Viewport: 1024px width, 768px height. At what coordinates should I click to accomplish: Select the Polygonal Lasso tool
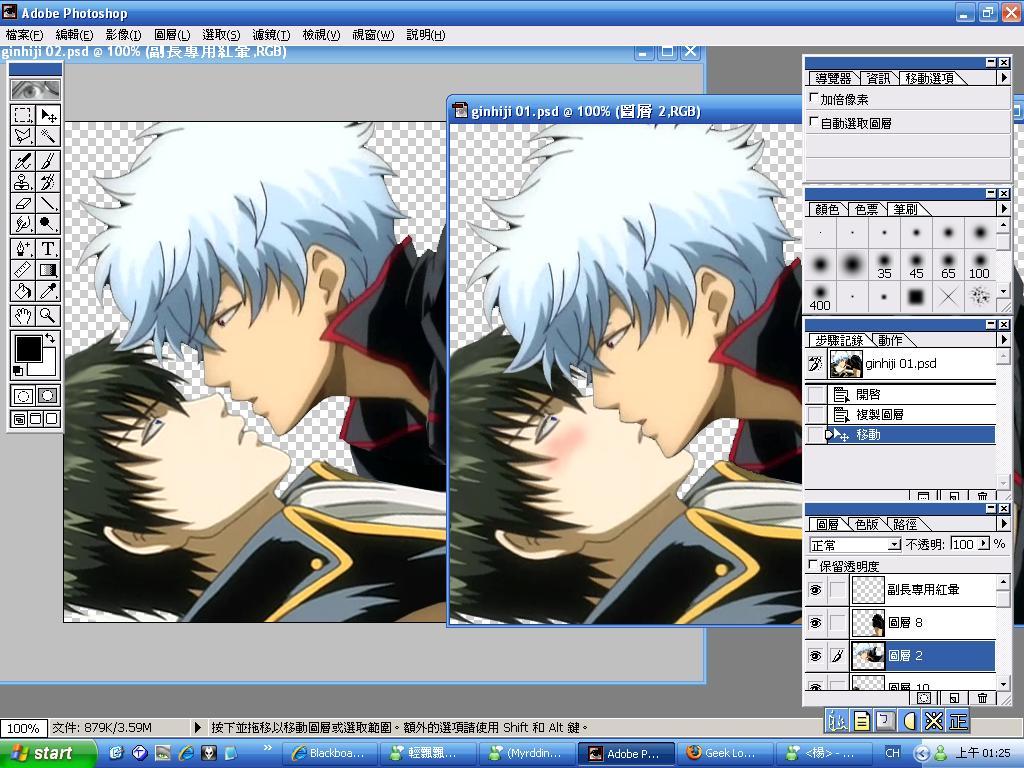pos(23,136)
